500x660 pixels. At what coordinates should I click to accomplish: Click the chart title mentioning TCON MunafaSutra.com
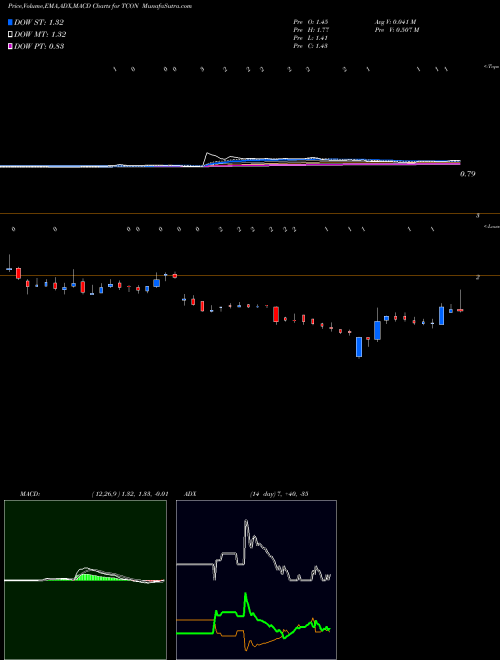tap(100, 6)
